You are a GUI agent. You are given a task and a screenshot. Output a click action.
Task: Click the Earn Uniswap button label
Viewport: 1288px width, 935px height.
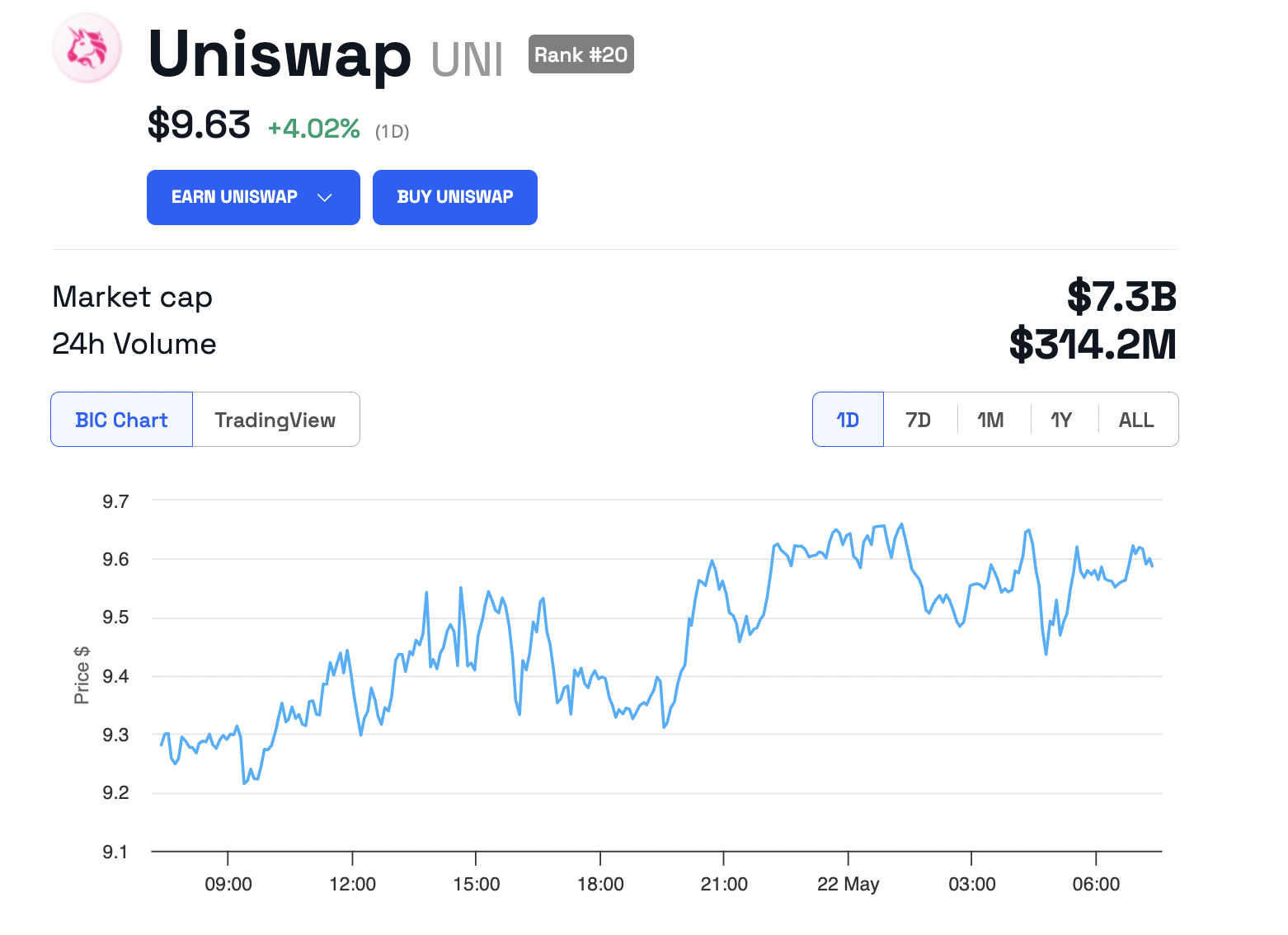(234, 197)
